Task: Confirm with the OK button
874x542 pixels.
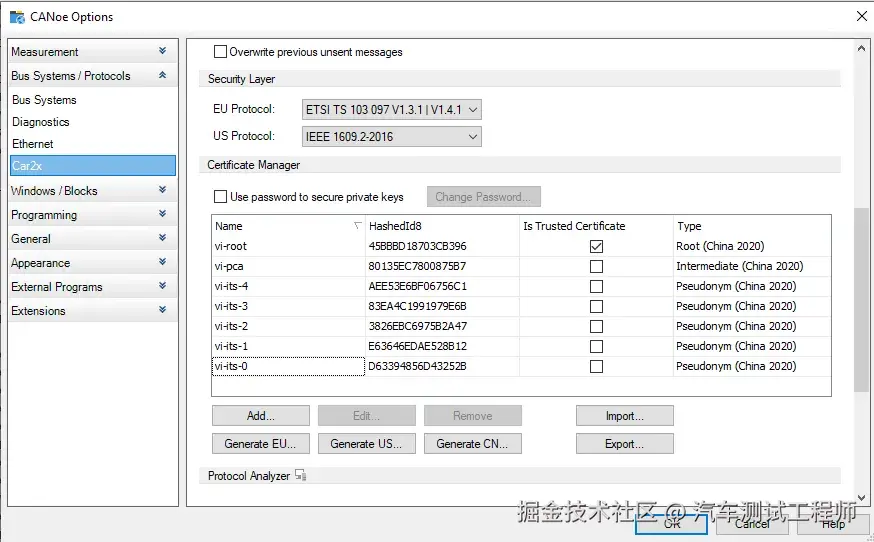Action: [672, 524]
